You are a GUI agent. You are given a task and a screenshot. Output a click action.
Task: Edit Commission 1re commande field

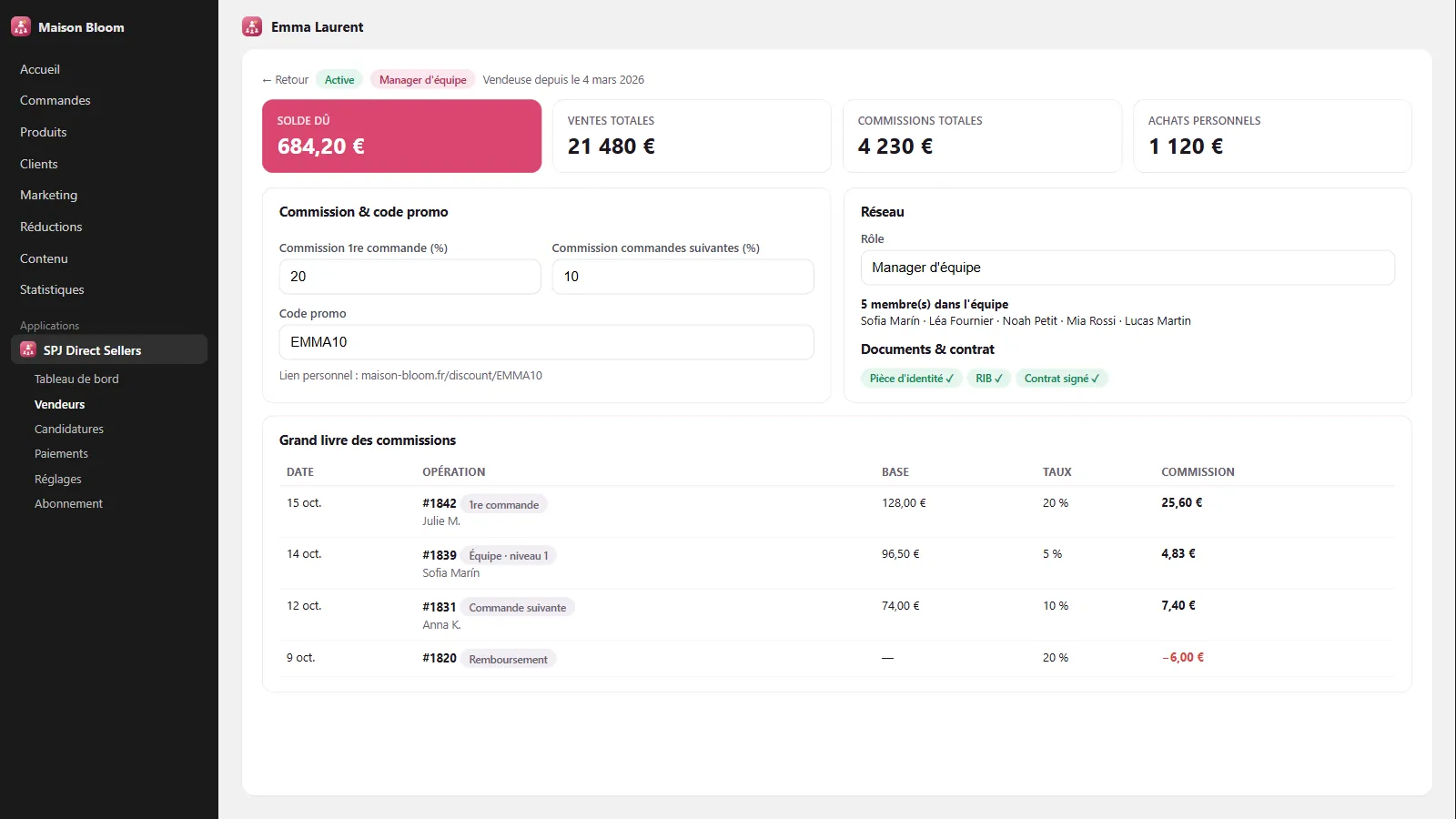410,277
